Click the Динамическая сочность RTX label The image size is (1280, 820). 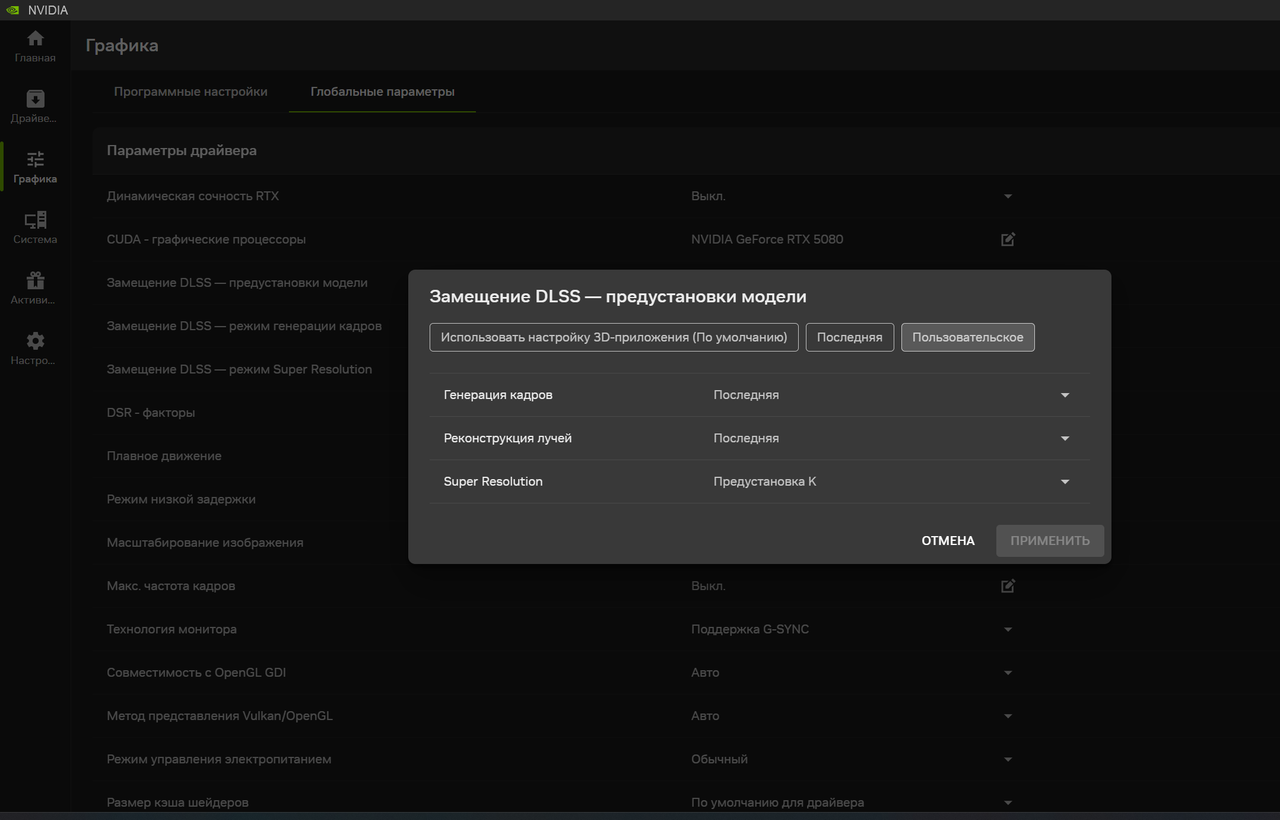click(x=193, y=196)
